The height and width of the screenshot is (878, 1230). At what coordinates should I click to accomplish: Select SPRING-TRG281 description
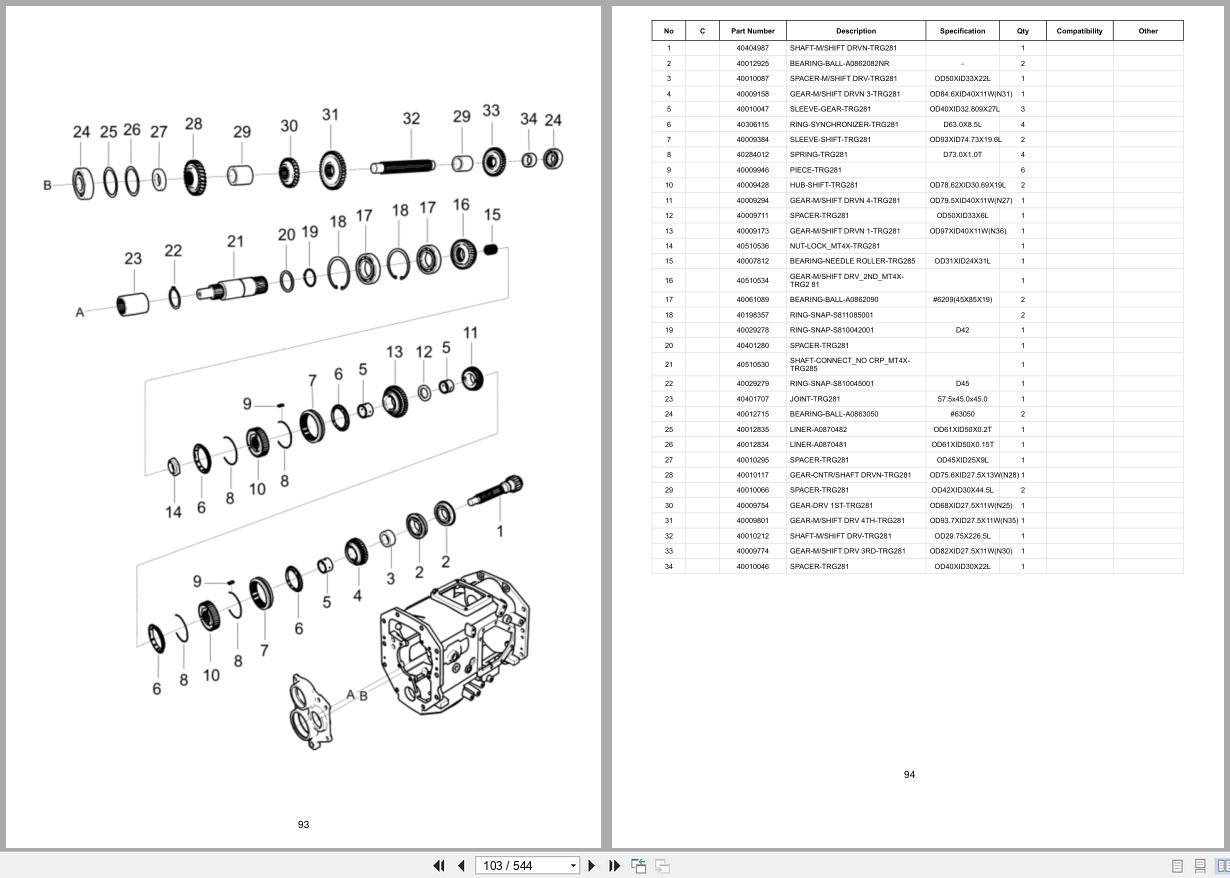click(818, 155)
